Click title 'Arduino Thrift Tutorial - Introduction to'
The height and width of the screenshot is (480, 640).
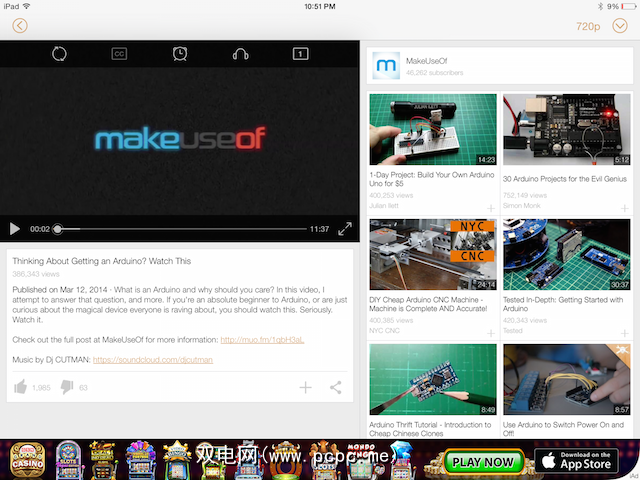click(430, 429)
